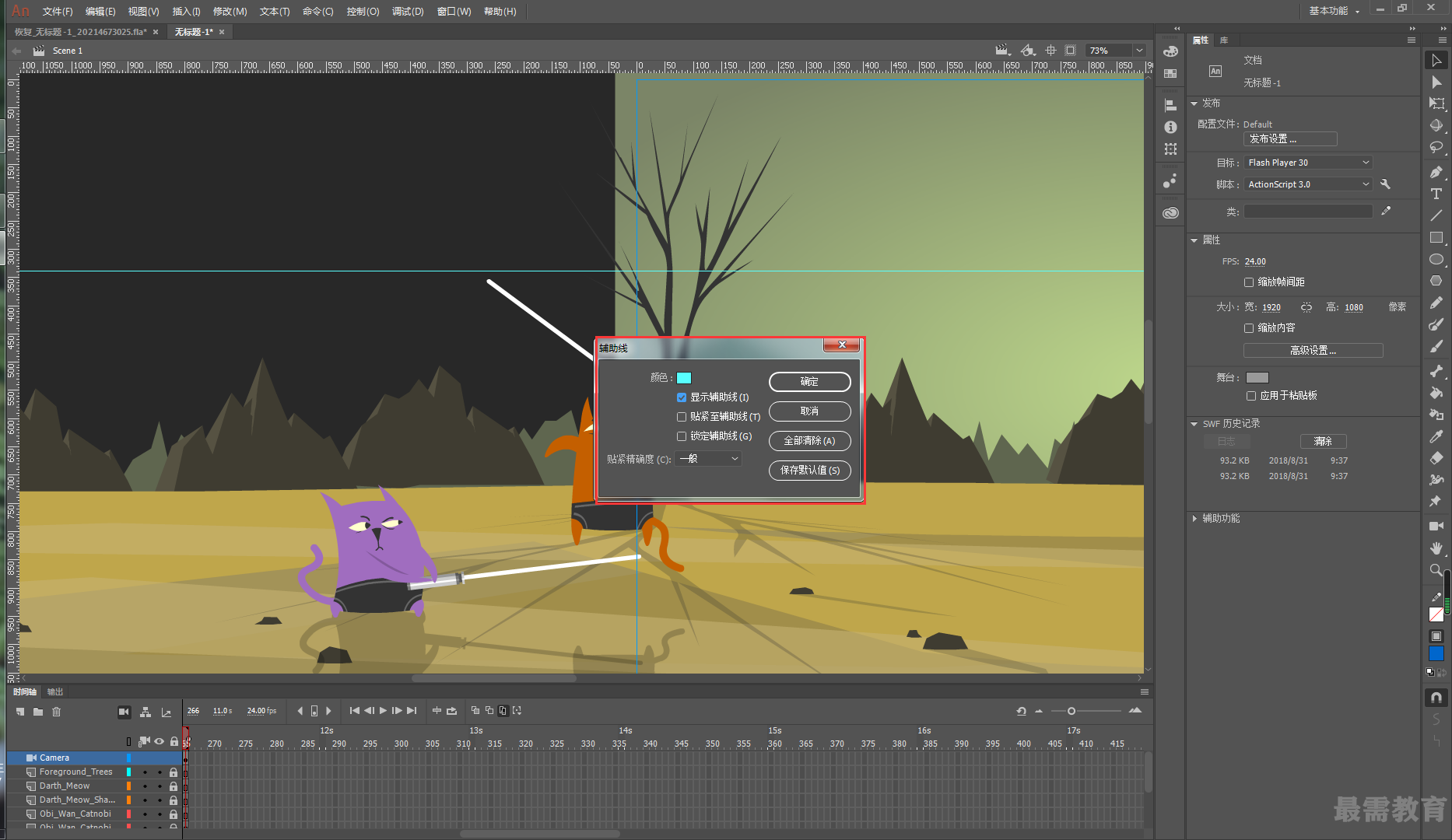Open the stage zoom 73% dropdown
Screen dimensions: 1452x840
point(1139,51)
